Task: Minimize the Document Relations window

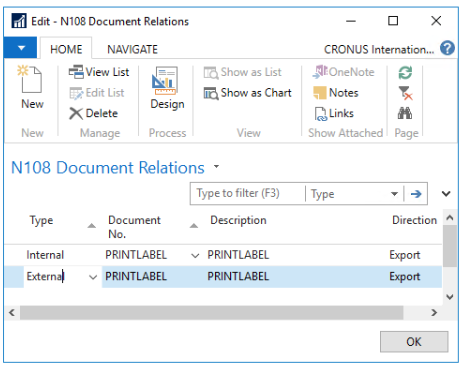Action: 351,21
